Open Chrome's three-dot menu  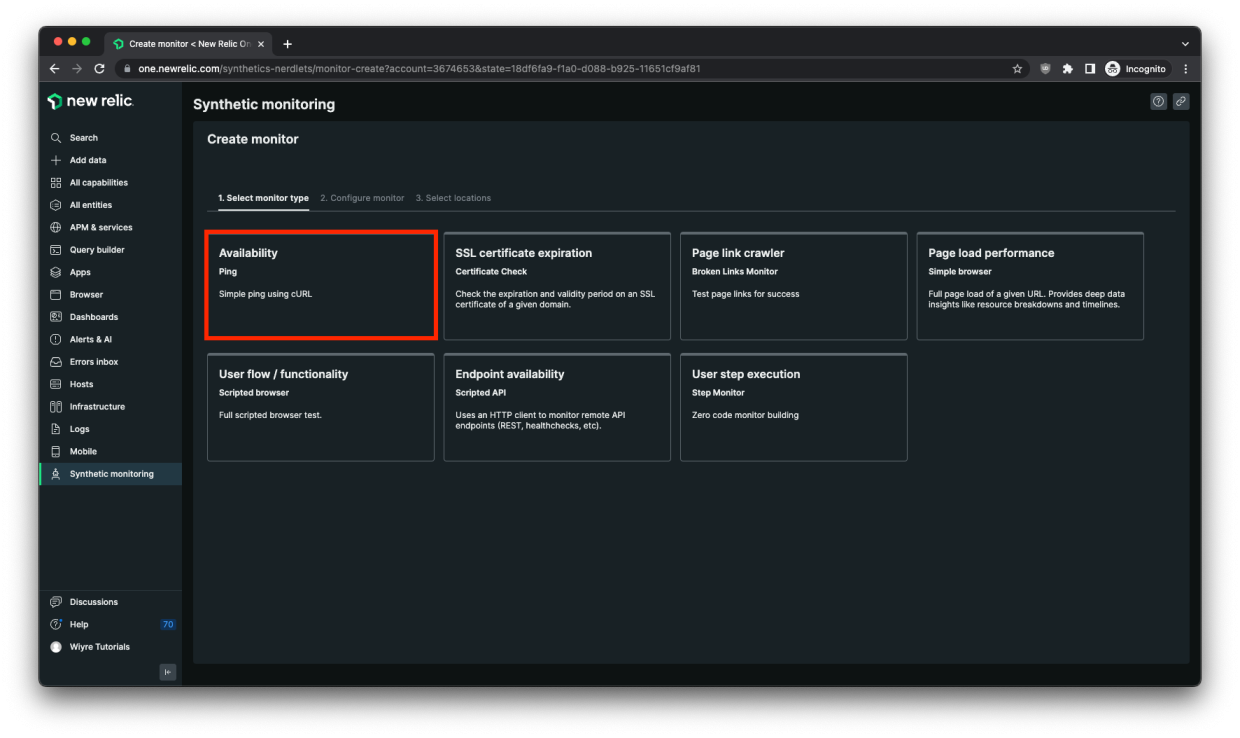(1185, 69)
